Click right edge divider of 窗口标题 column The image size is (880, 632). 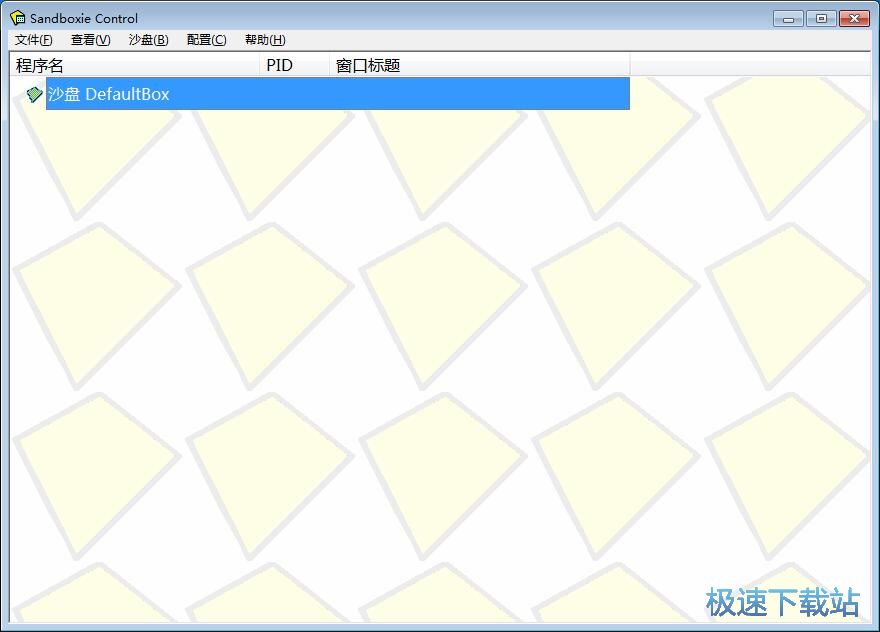click(x=630, y=66)
